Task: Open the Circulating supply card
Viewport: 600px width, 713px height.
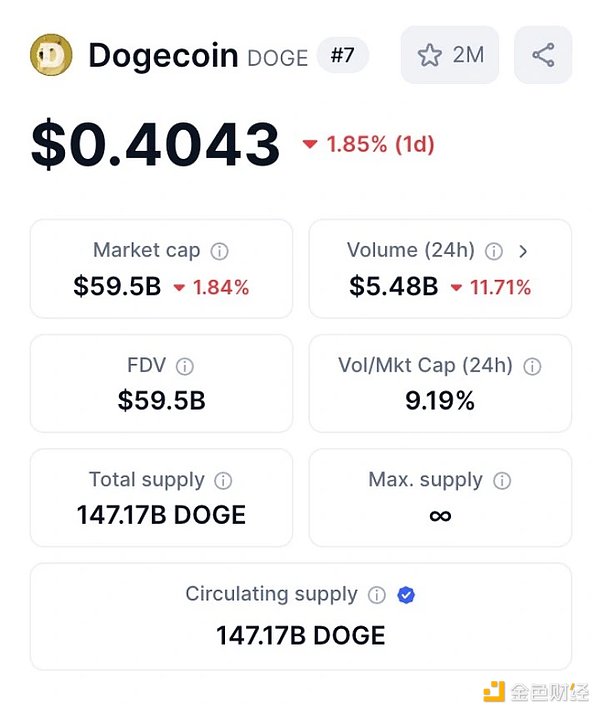Action: pyautogui.click(x=300, y=616)
